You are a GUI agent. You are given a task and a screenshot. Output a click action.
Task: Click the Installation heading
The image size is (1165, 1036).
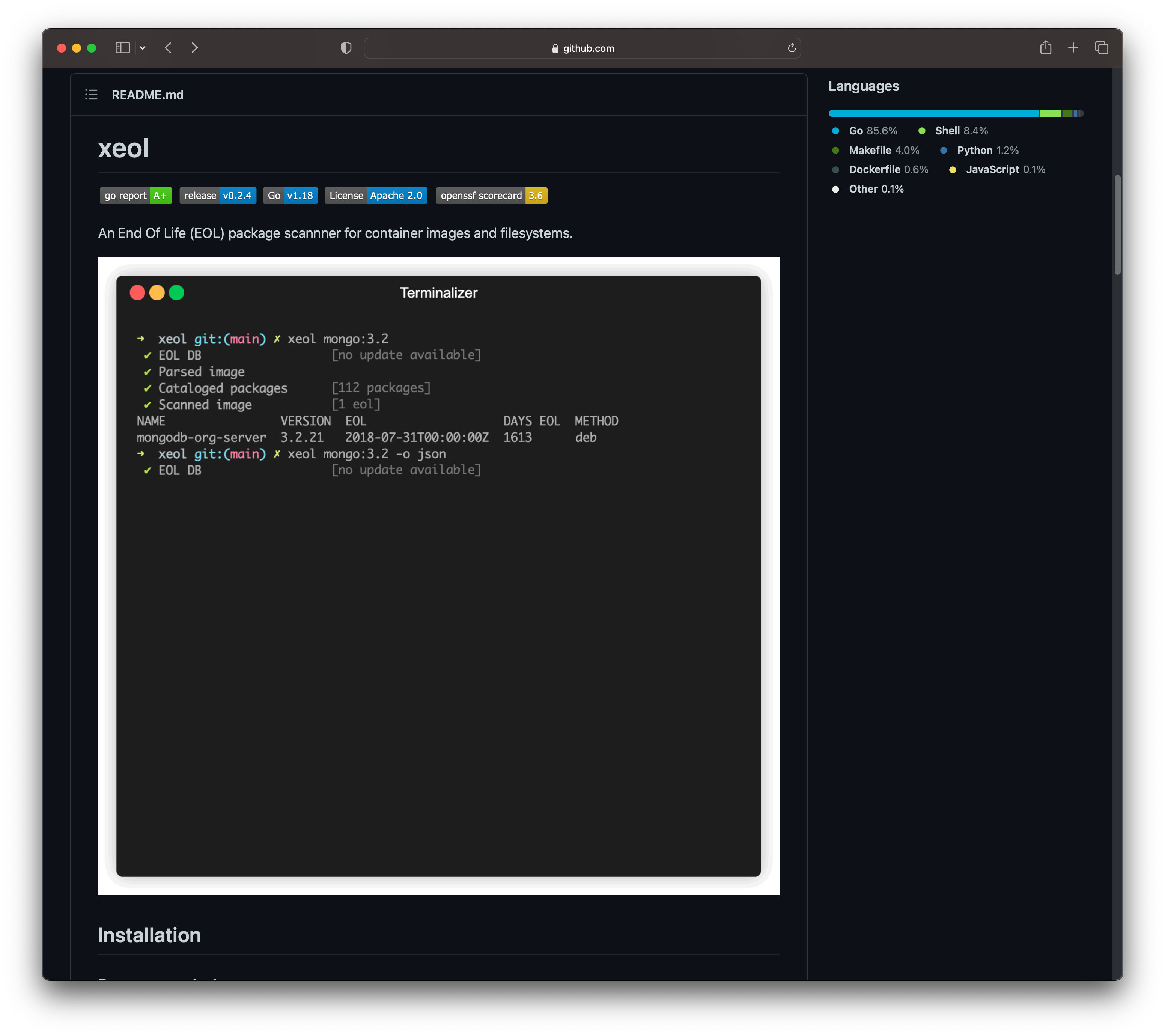[149, 935]
